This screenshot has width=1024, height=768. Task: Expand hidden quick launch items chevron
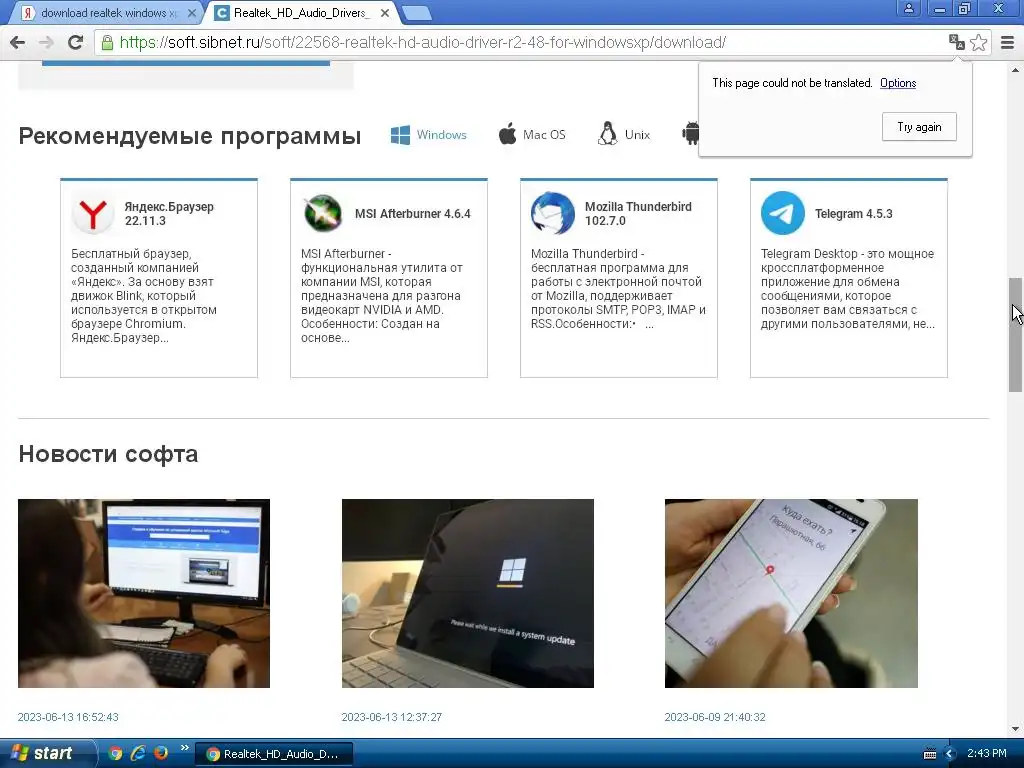184,748
